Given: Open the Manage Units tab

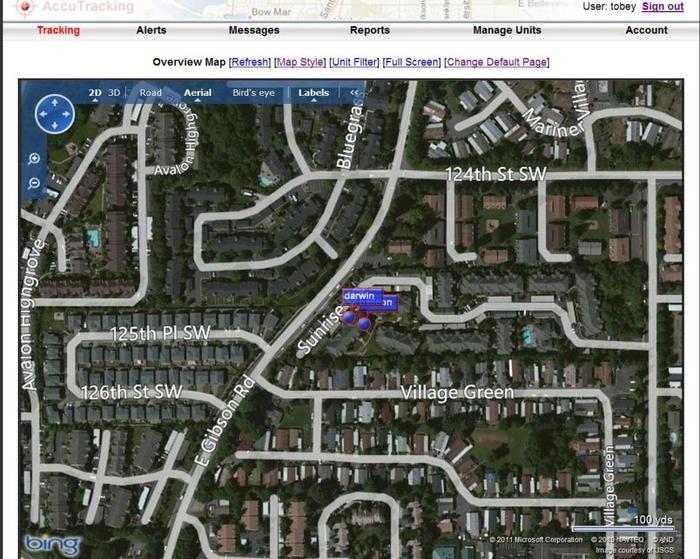Looking at the screenshot, I should (x=507, y=30).
